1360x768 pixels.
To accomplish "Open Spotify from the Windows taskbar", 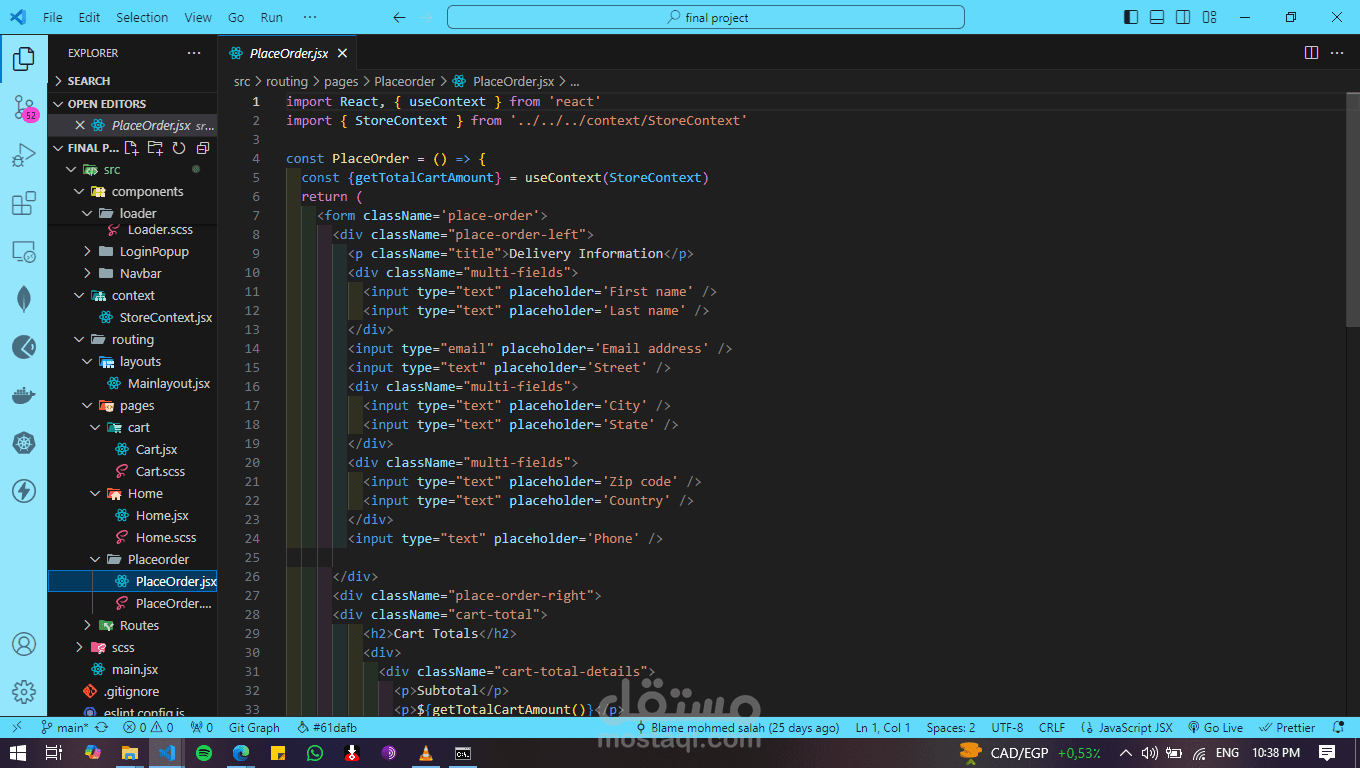I will [204, 753].
